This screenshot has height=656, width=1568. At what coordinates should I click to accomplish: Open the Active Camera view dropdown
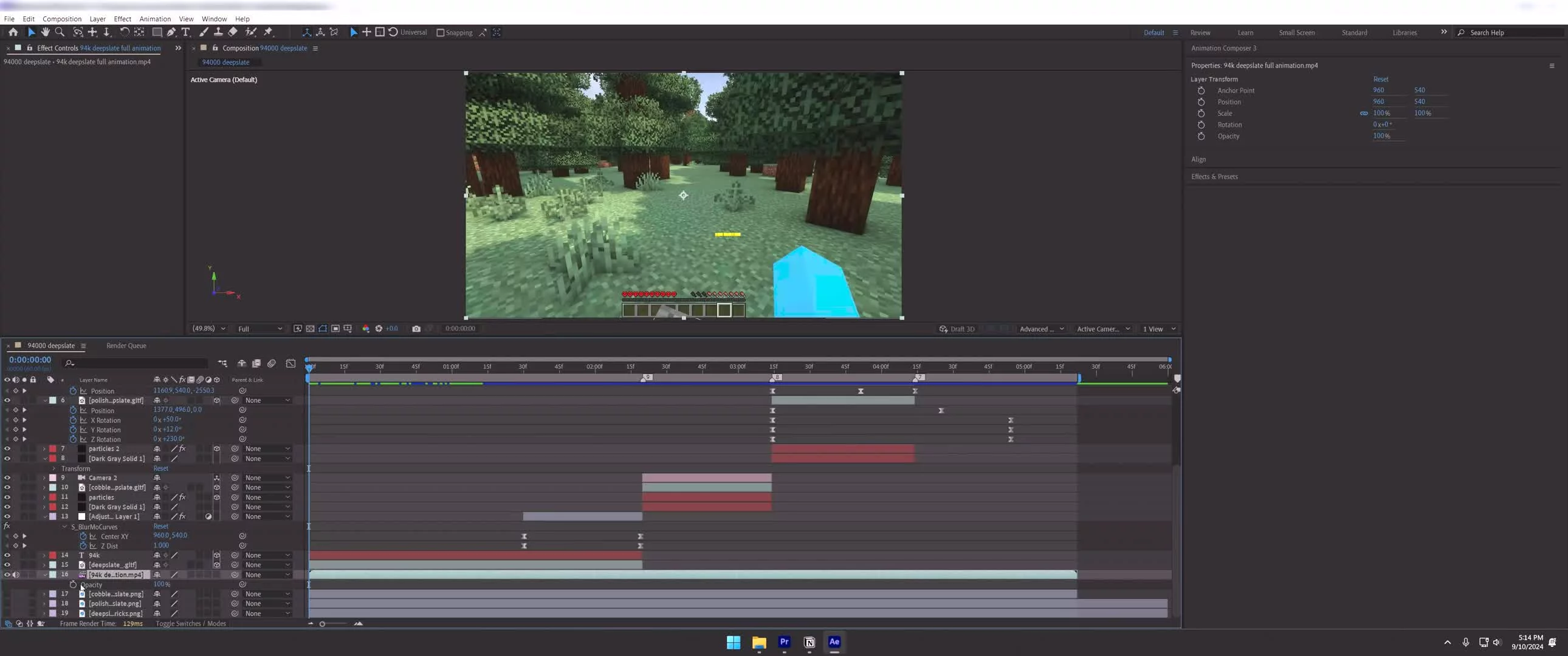(x=1103, y=329)
